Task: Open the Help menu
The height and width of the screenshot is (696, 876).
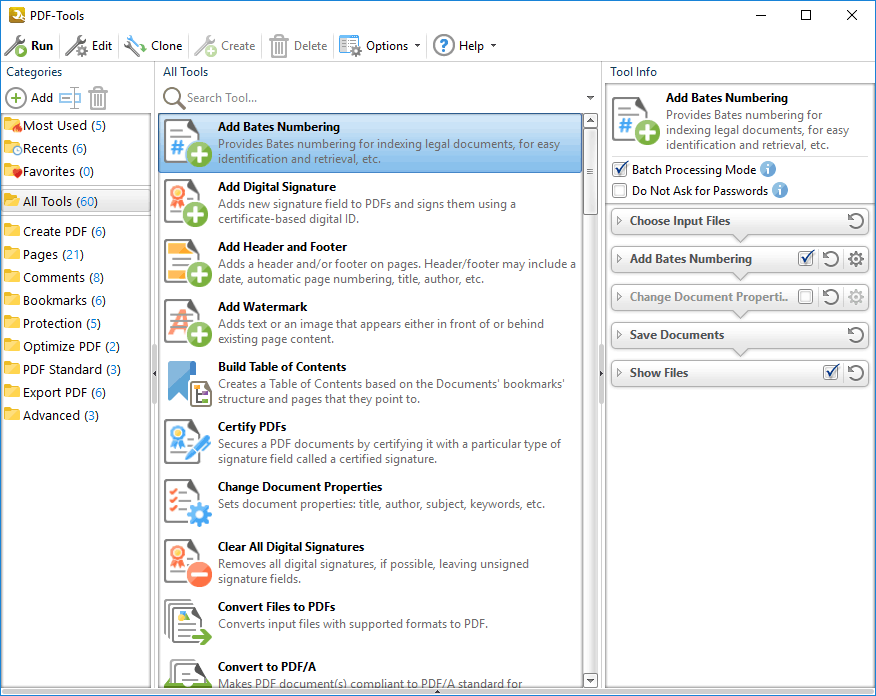Action: pos(463,46)
